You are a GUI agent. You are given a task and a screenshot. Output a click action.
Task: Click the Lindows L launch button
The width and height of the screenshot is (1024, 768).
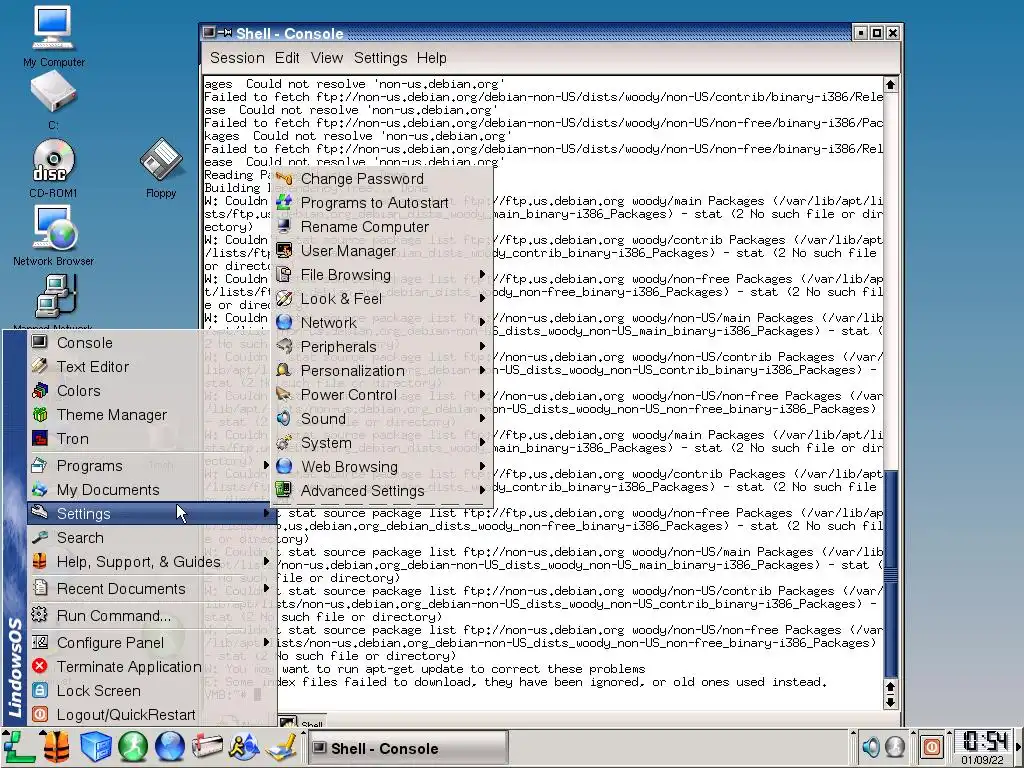[18, 747]
